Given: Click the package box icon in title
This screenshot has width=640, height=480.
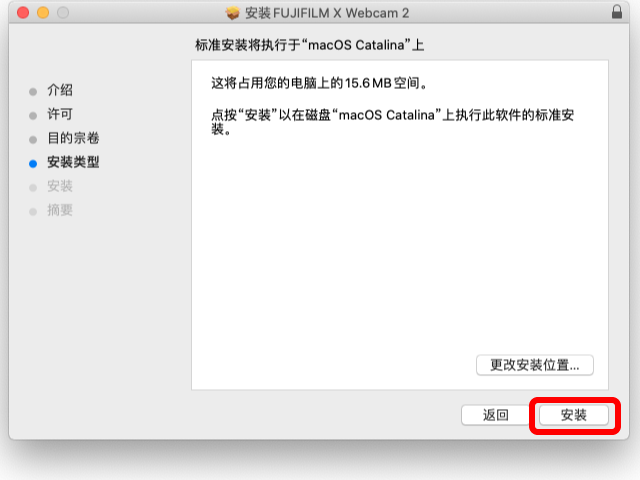Looking at the screenshot, I should 233,13.
